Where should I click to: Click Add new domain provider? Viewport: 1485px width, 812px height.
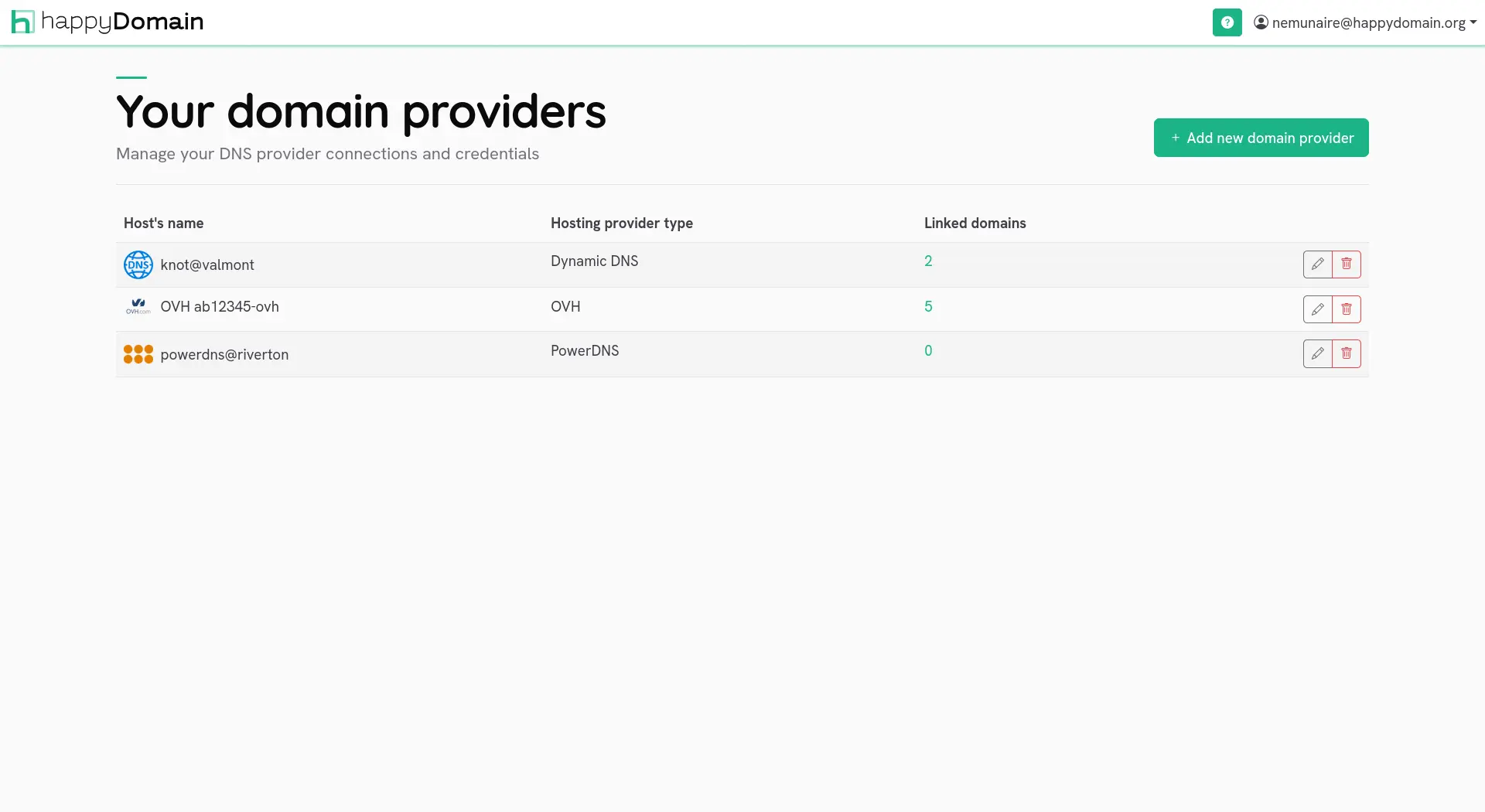1261,138
